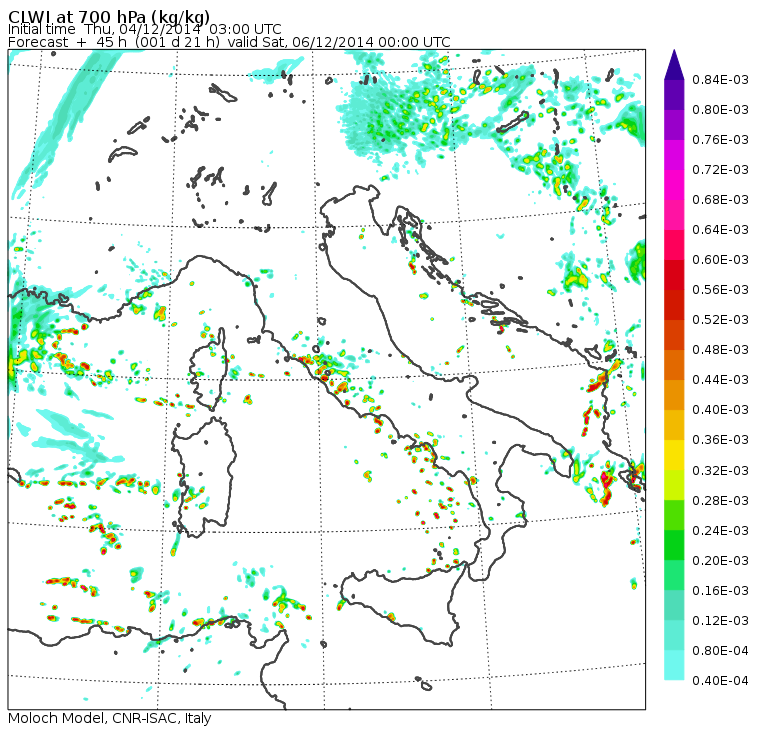Click the yellow colorbar segment above 0.32E-03
The width and height of the screenshot is (760, 731).
tap(674, 455)
